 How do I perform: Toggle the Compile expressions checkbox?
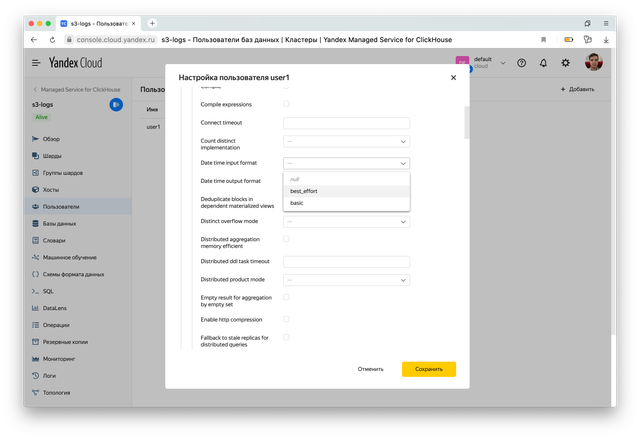coord(287,104)
